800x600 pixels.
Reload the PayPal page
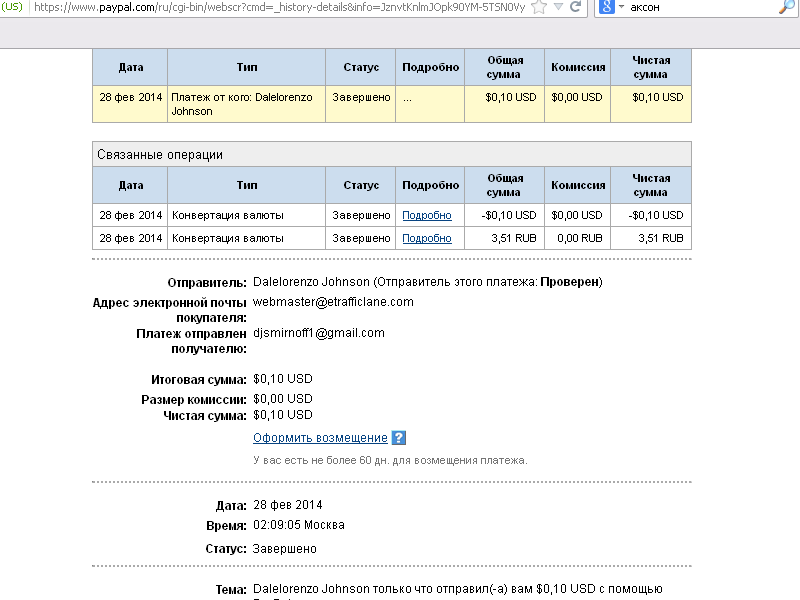click(576, 7)
